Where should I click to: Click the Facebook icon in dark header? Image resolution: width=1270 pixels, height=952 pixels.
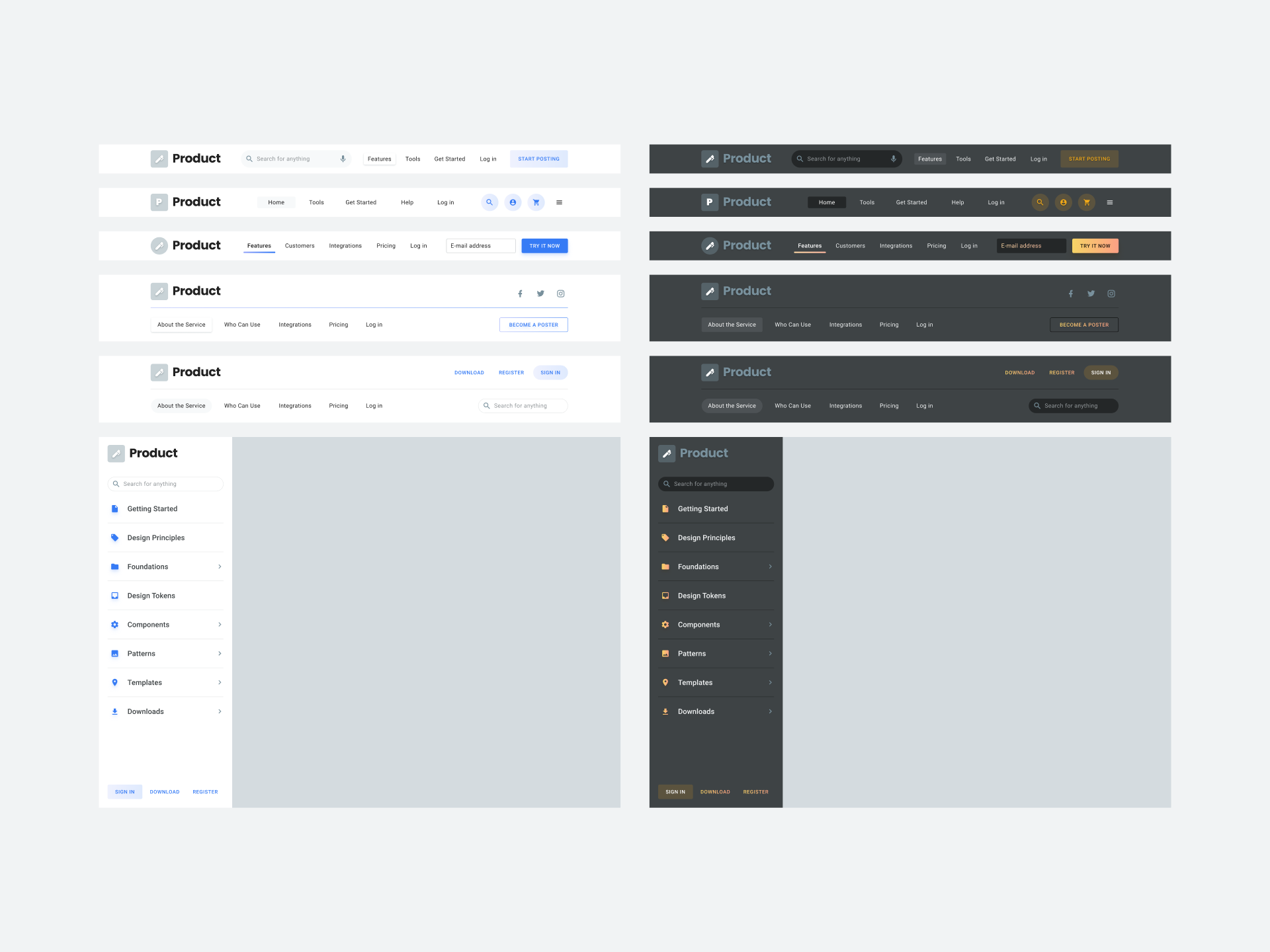pos(1070,294)
